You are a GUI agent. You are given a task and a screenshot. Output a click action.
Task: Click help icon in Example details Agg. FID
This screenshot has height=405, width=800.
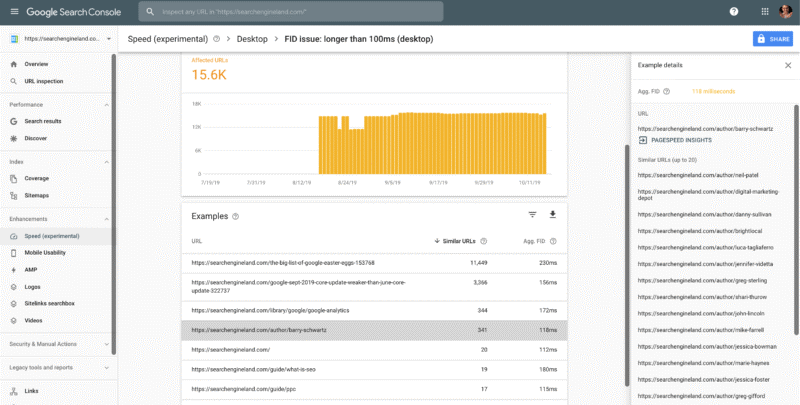(x=666, y=92)
